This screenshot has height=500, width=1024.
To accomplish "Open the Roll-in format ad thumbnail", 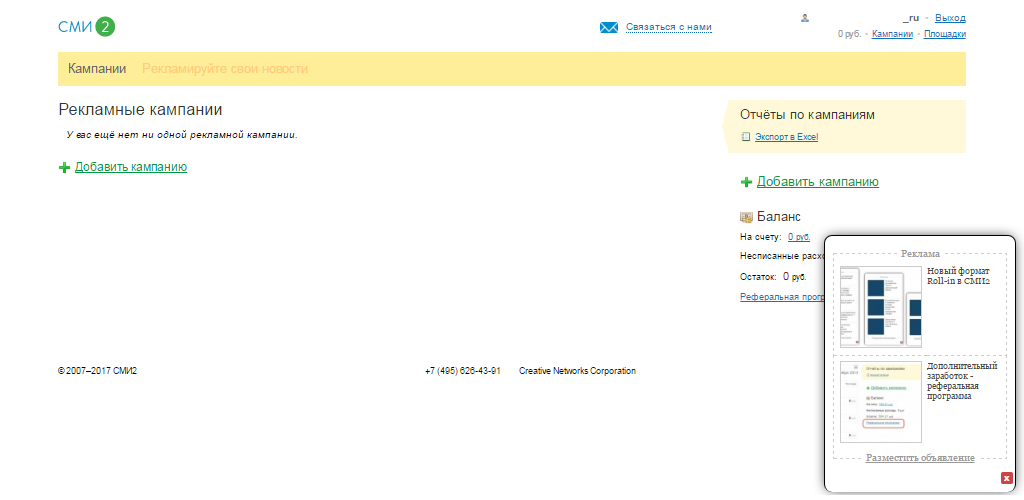I will pyautogui.click(x=880, y=306).
